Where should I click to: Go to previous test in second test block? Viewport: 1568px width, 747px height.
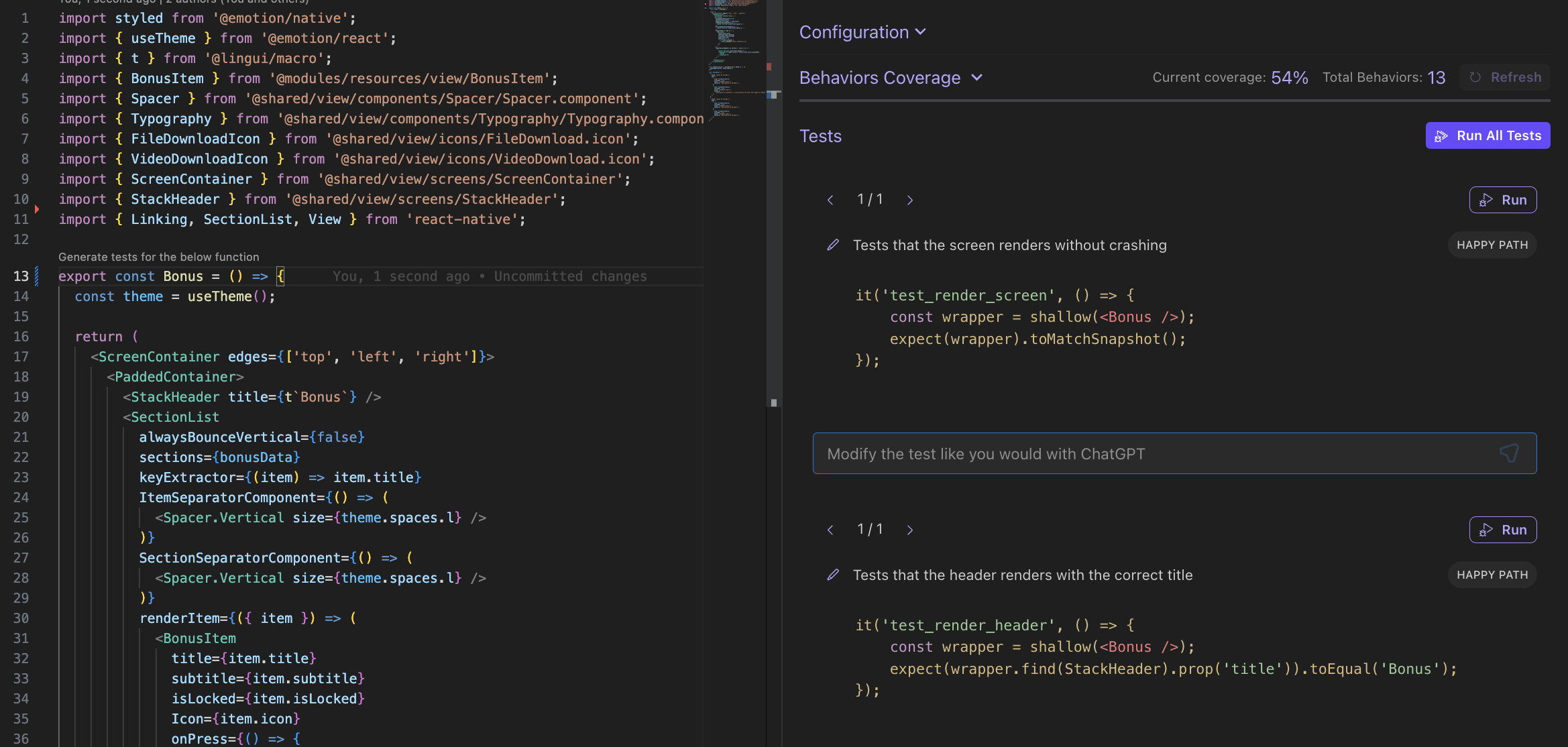[830, 530]
